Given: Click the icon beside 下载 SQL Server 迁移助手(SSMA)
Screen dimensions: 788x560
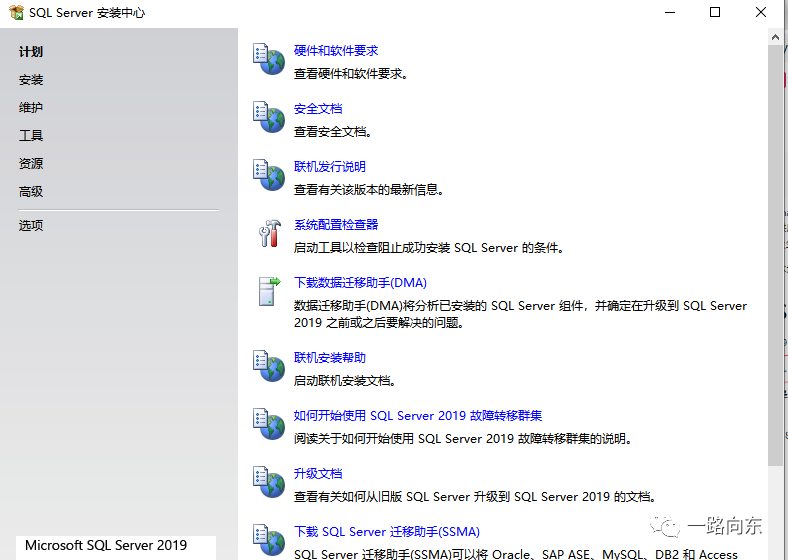Looking at the screenshot, I should pyautogui.click(x=269, y=540).
